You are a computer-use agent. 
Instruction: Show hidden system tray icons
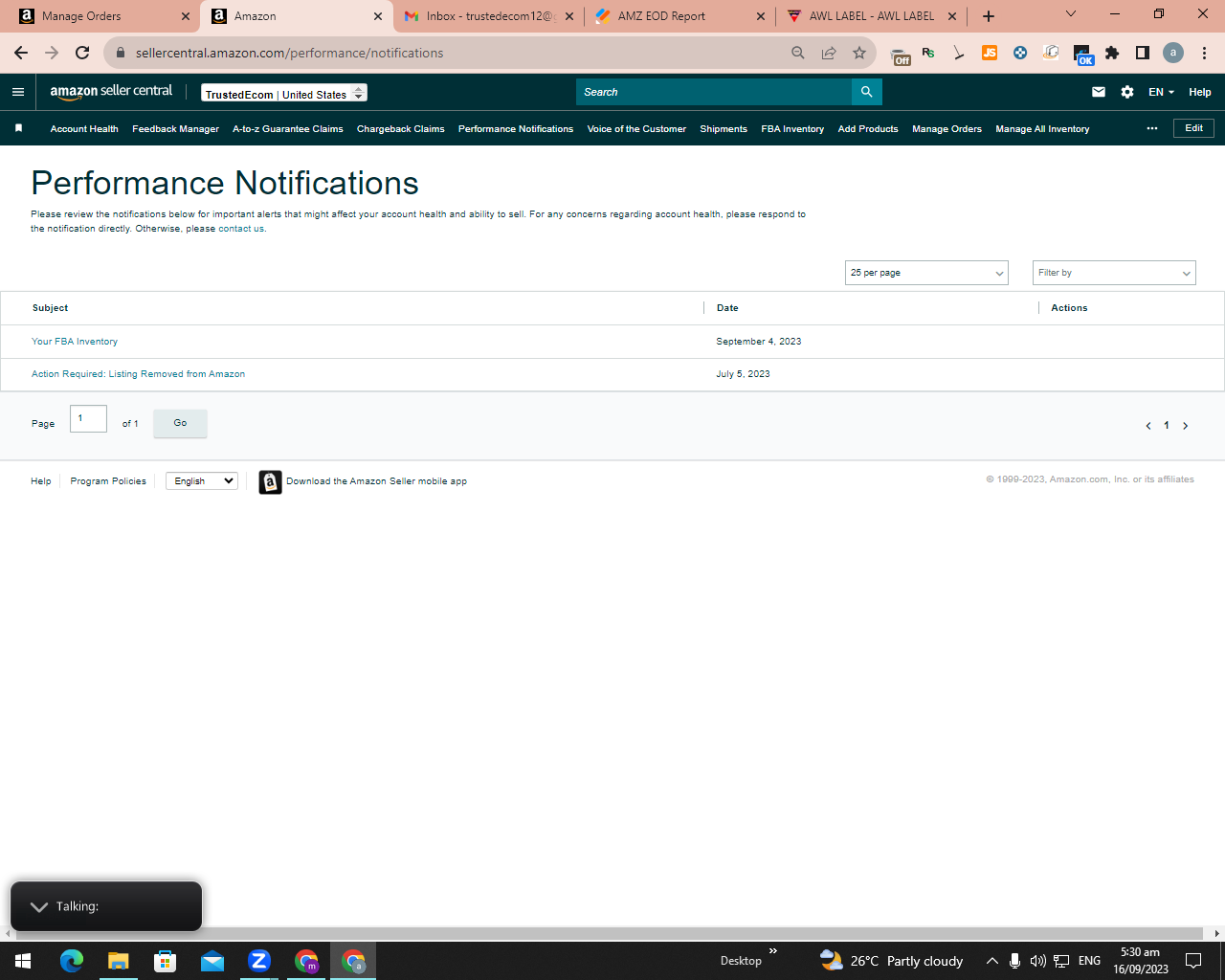pos(992,961)
